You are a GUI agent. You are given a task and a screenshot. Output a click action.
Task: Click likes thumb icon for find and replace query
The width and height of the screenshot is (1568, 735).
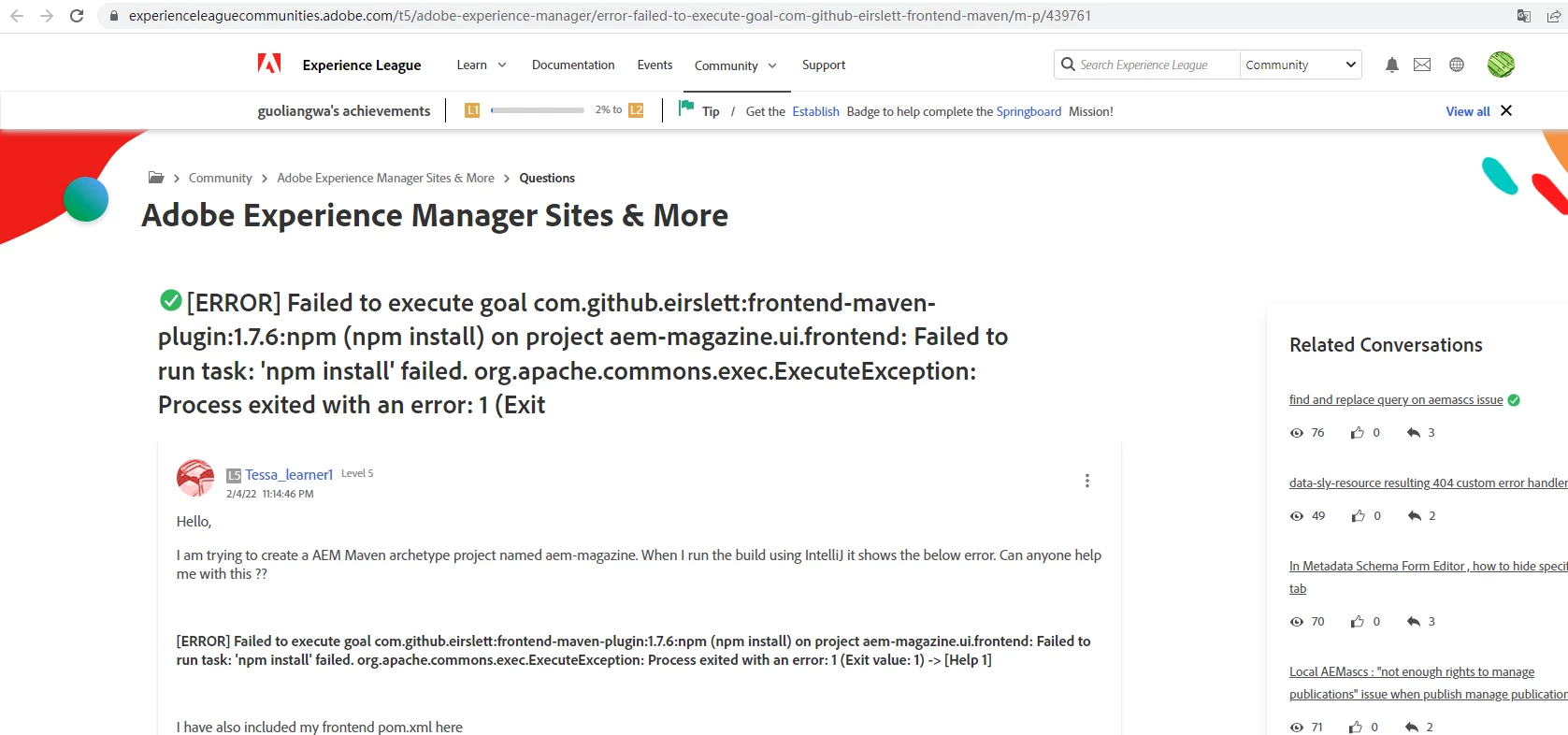[1358, 433]
